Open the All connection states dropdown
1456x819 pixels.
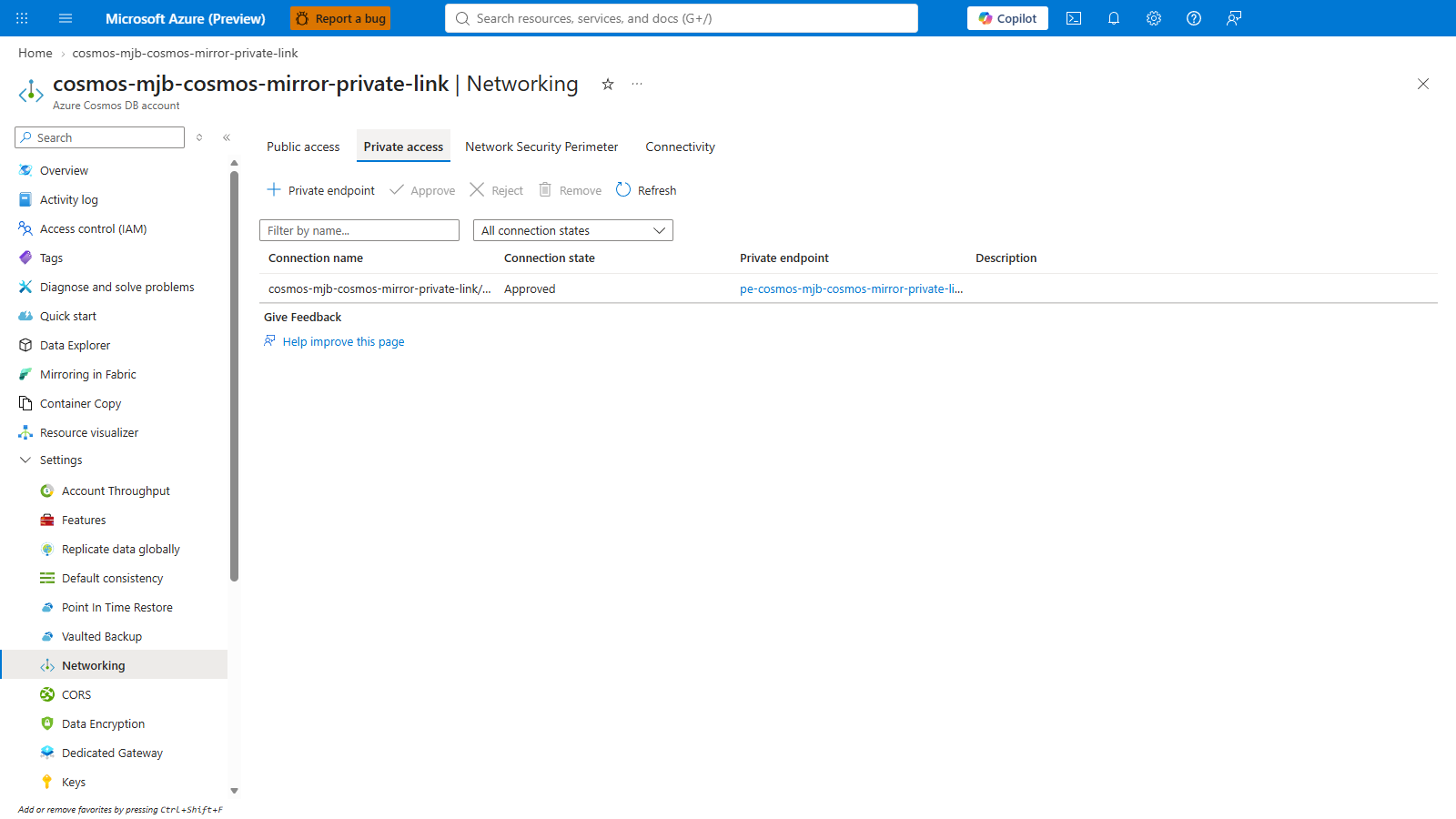click(x=573, y=230)
